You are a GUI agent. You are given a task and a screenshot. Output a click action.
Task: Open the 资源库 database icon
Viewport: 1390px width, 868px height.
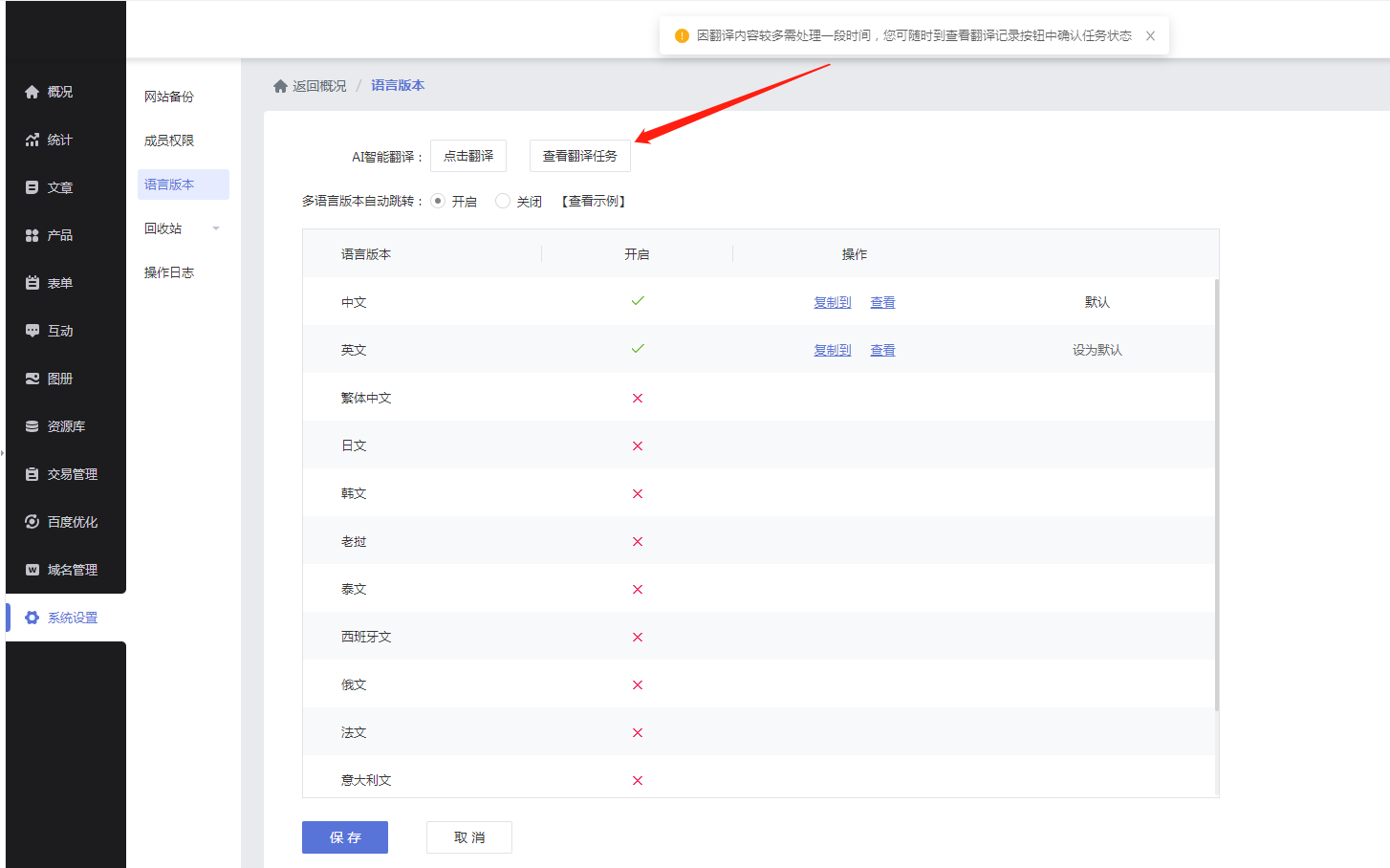click(x=32, y=426)
